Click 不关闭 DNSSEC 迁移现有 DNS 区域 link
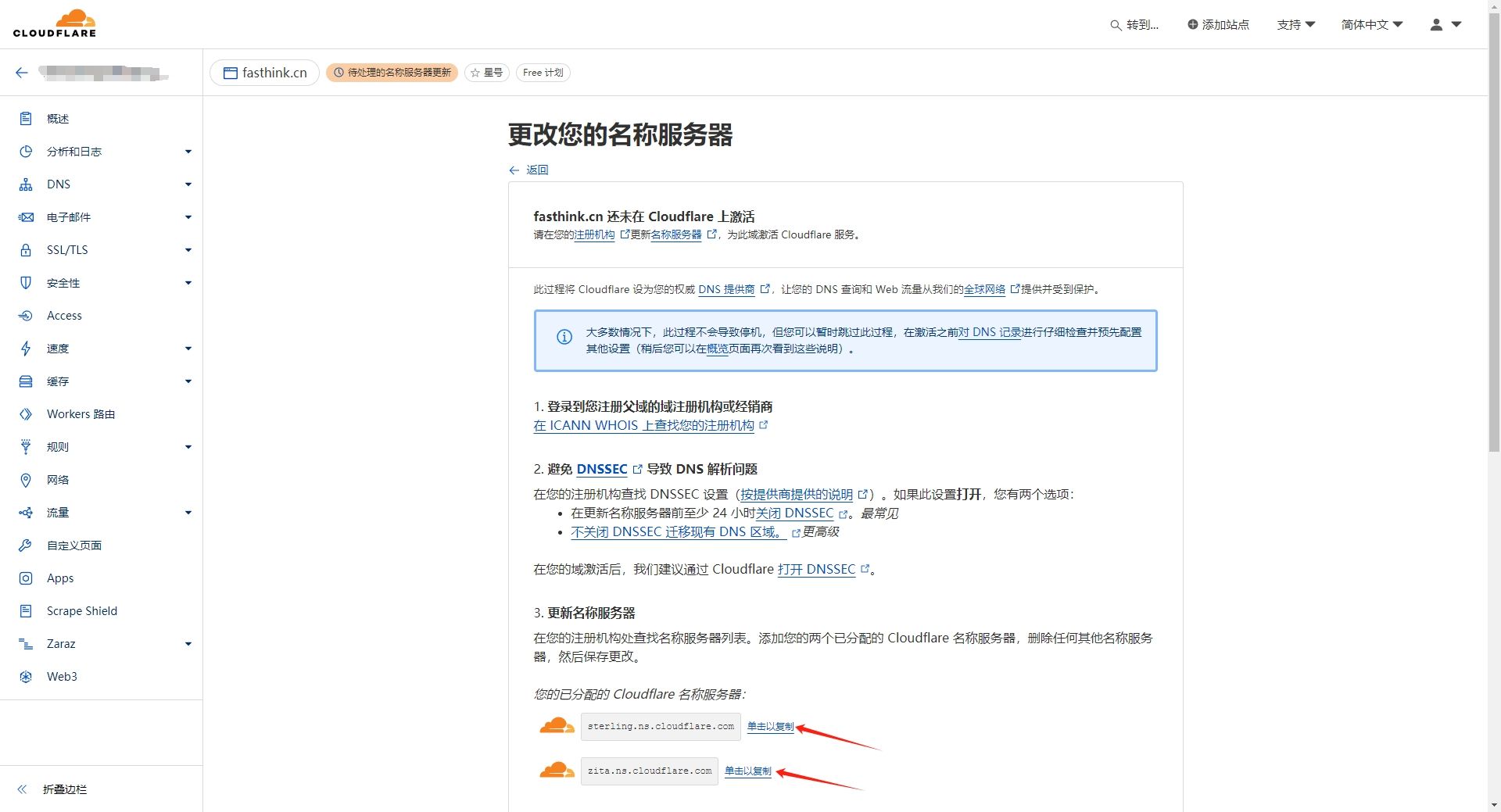 (677, 532)
